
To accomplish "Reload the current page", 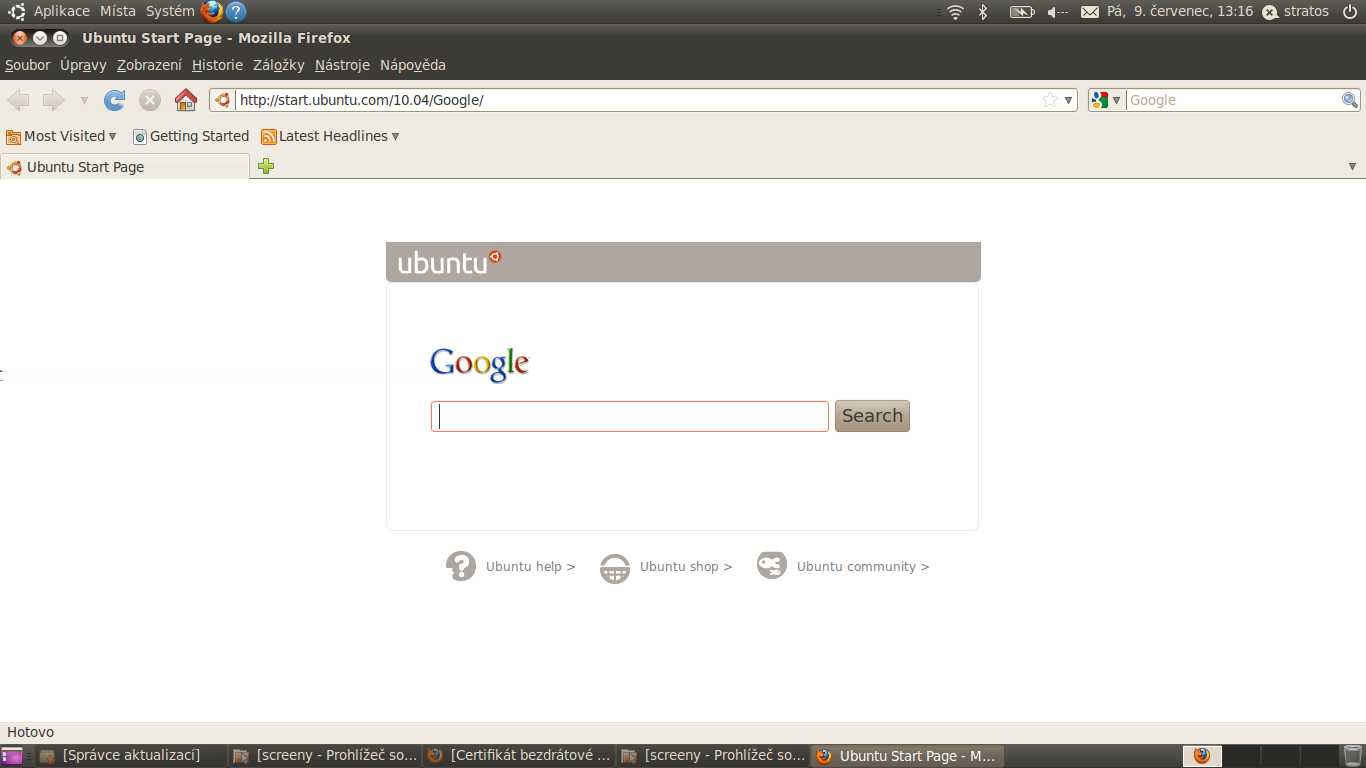I will [115, 100].
